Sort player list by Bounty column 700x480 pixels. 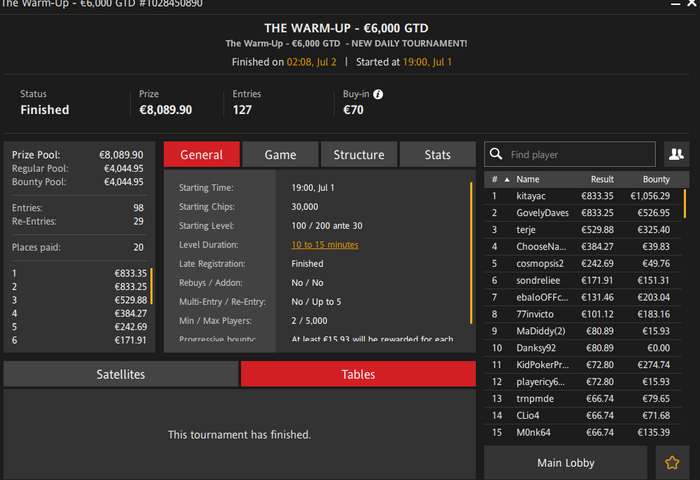656,179
